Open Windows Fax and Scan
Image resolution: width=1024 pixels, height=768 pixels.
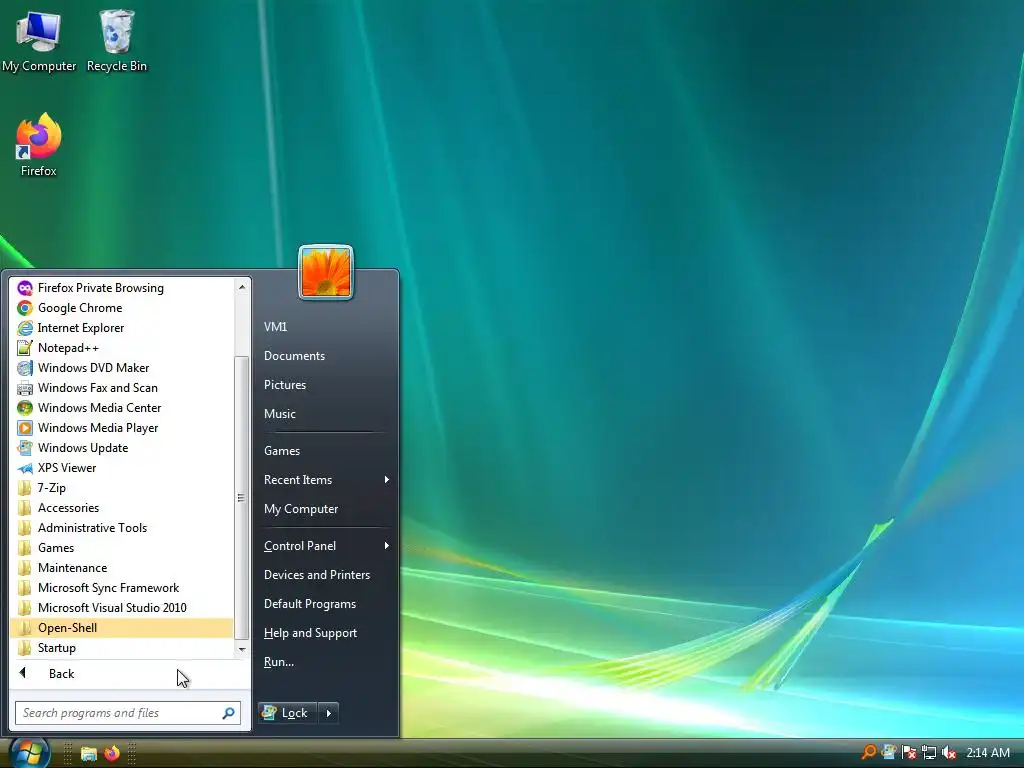click(122, 388)
